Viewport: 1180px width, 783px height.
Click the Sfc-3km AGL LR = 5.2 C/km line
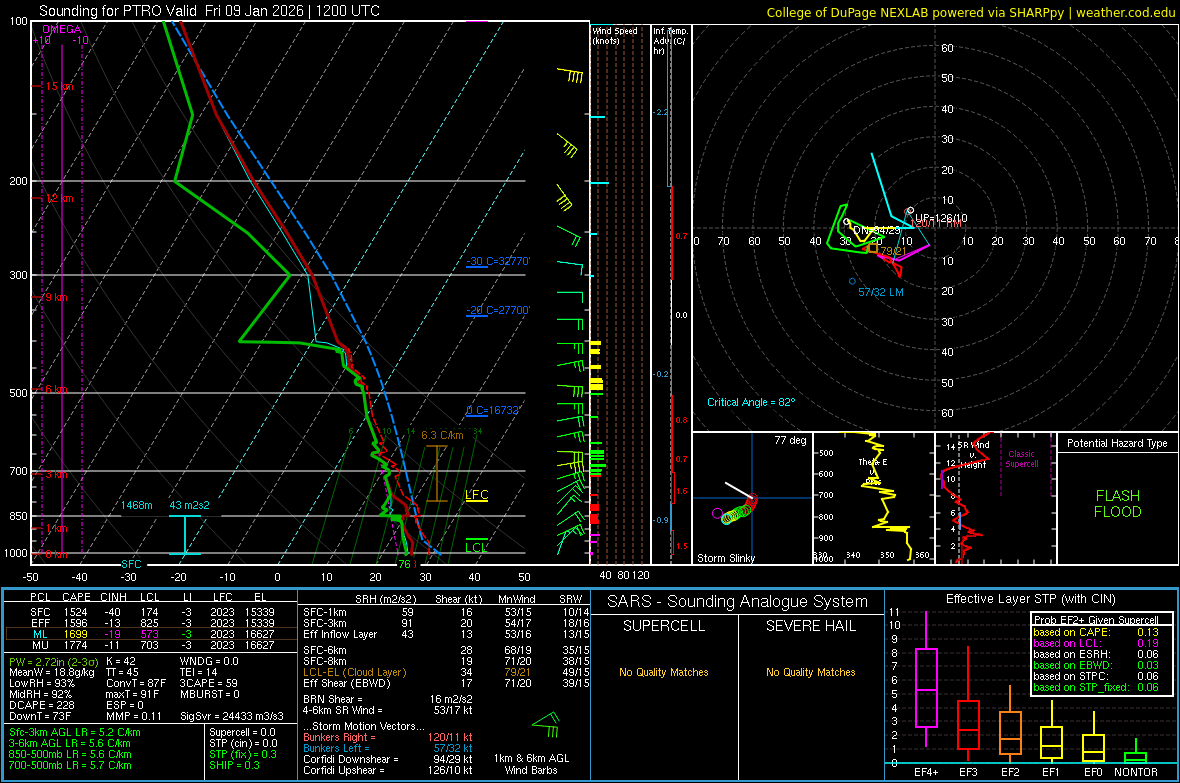click(x=75, y=733)
